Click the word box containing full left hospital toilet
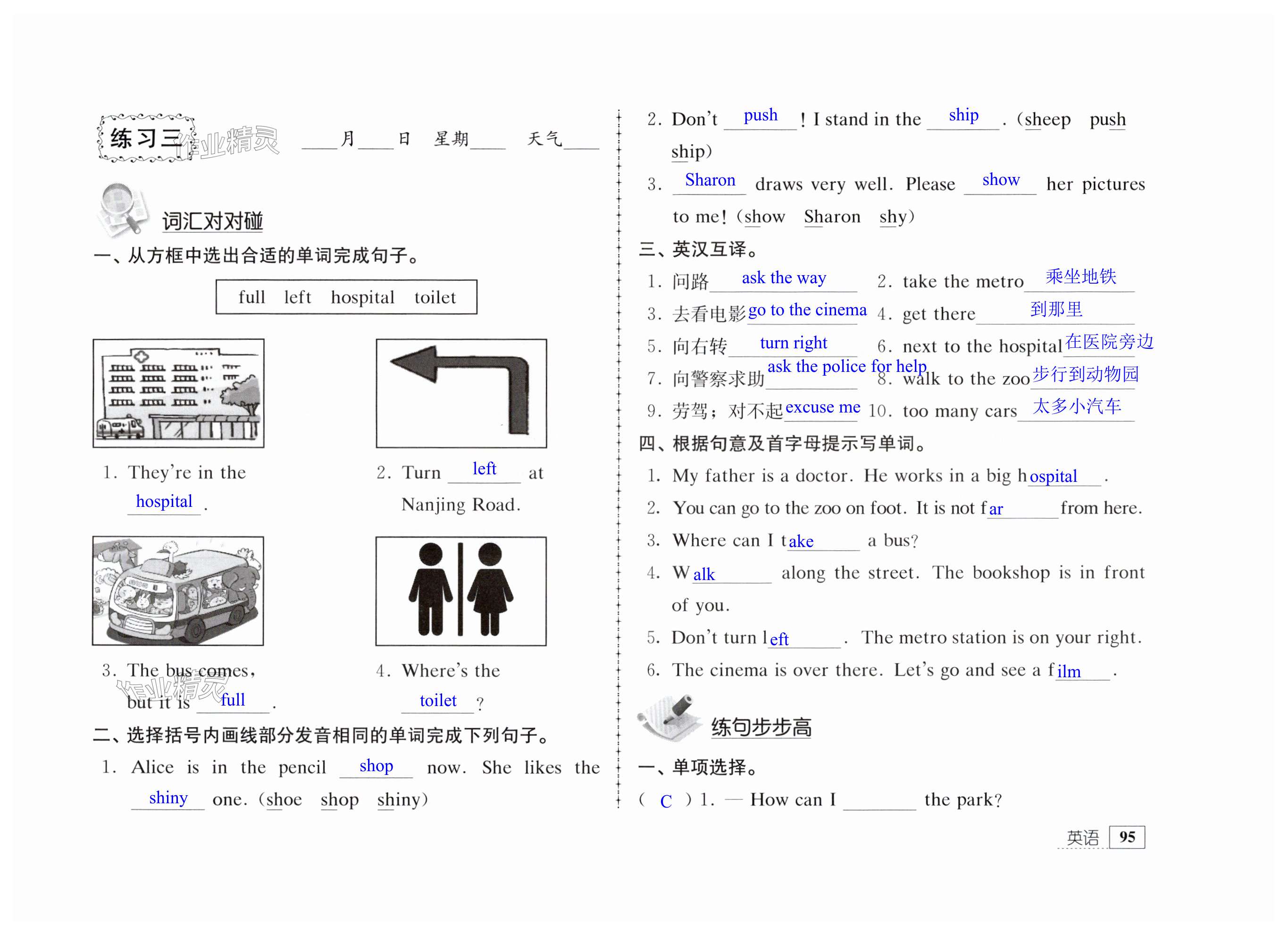Image resolution: width=1288 pixels, height=934 pixels. click(x=346, y=297)
